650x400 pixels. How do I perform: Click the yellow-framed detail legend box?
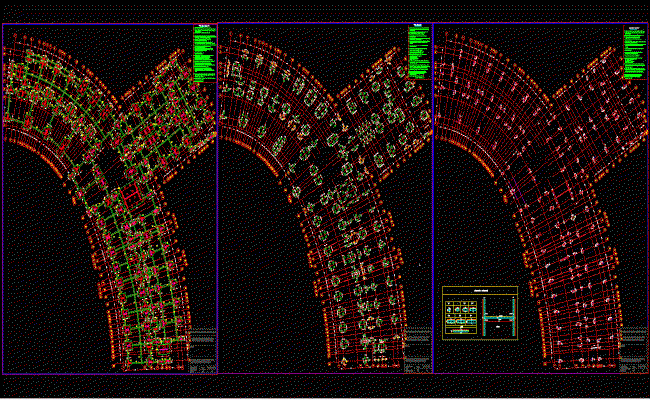480,313
